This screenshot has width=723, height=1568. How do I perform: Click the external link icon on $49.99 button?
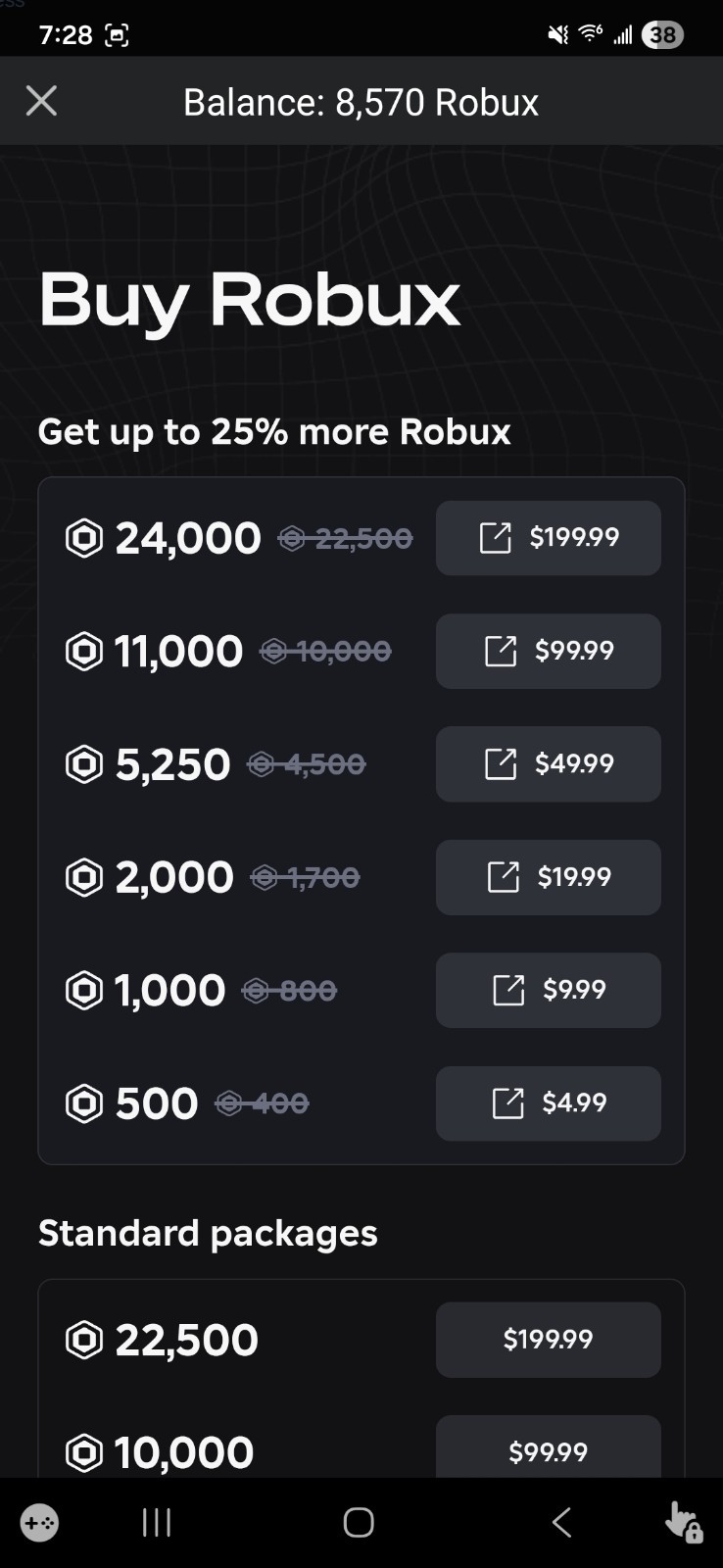503,764
